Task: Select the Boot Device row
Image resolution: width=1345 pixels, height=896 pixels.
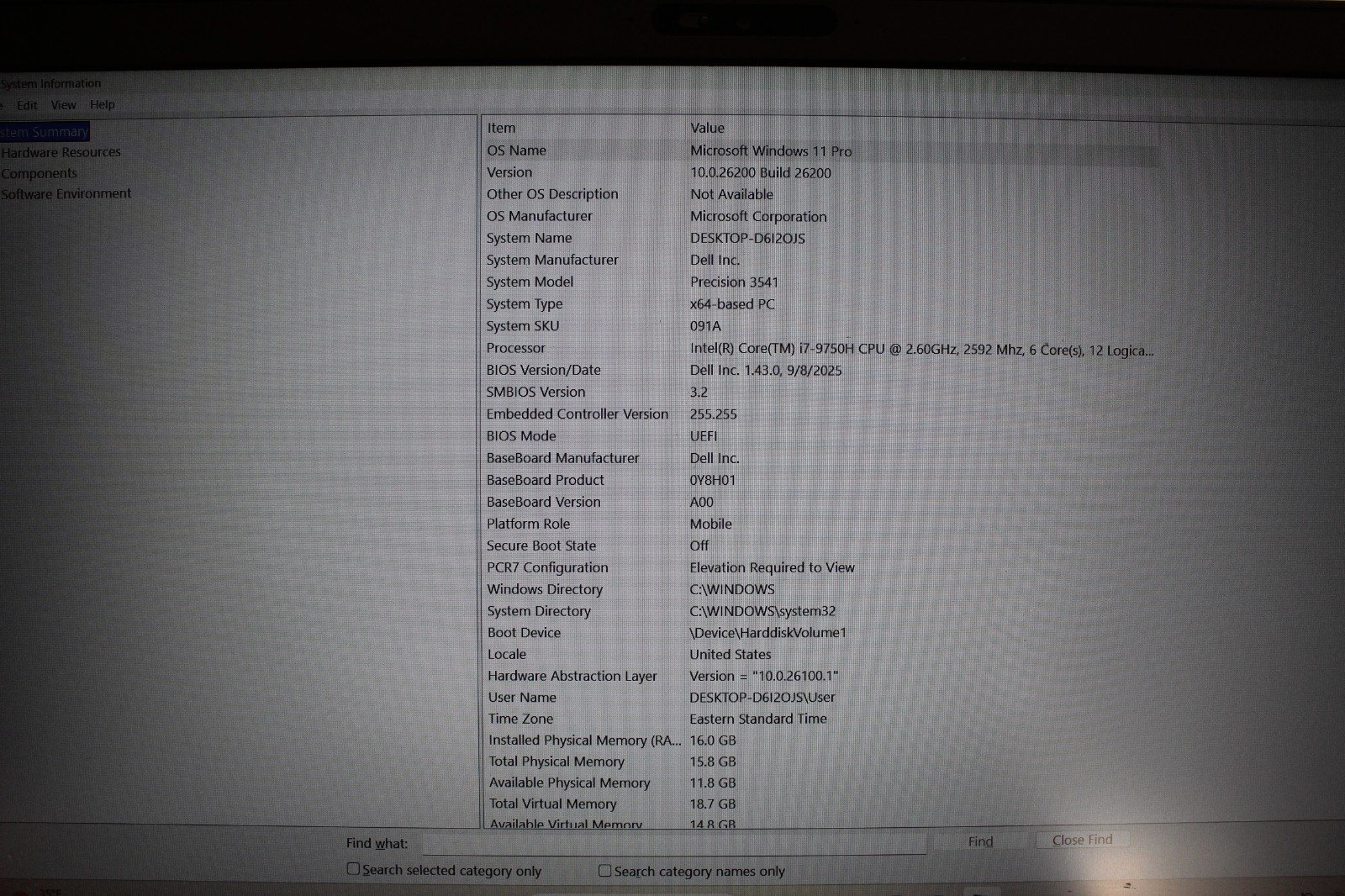Action: coord(820,632)
